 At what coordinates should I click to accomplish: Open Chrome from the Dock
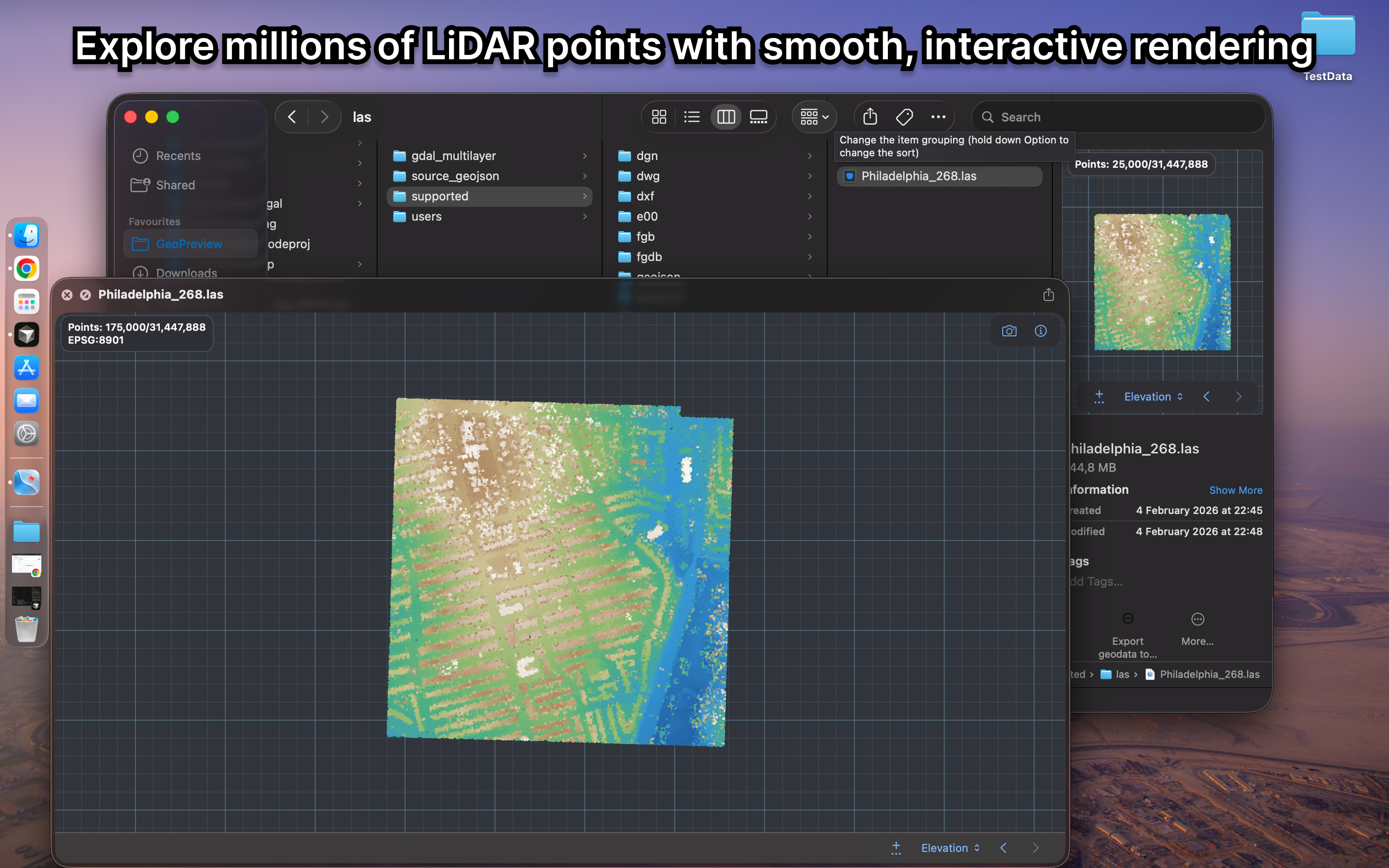[27, 269]
